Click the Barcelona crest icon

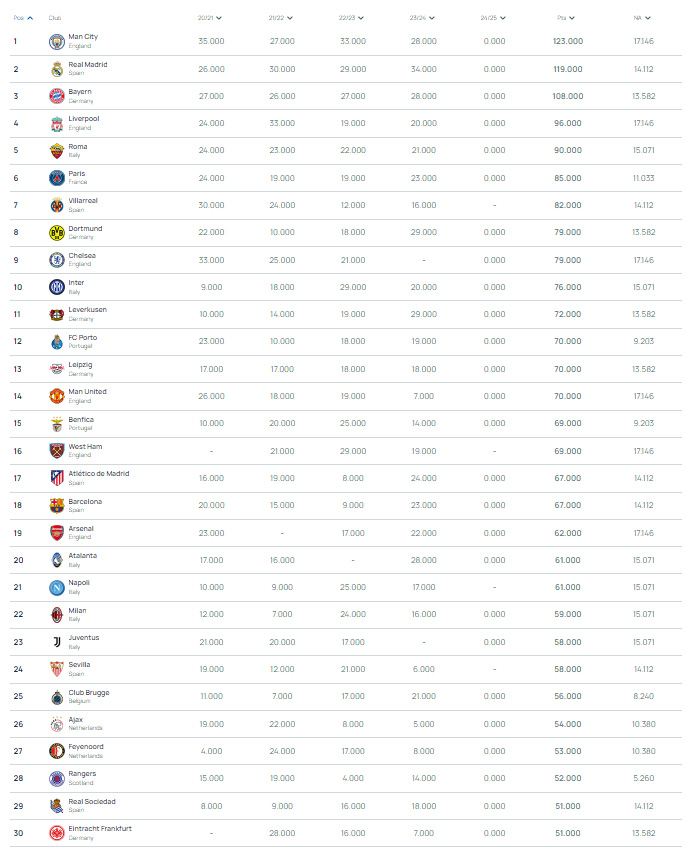click(x=57, y=505)
